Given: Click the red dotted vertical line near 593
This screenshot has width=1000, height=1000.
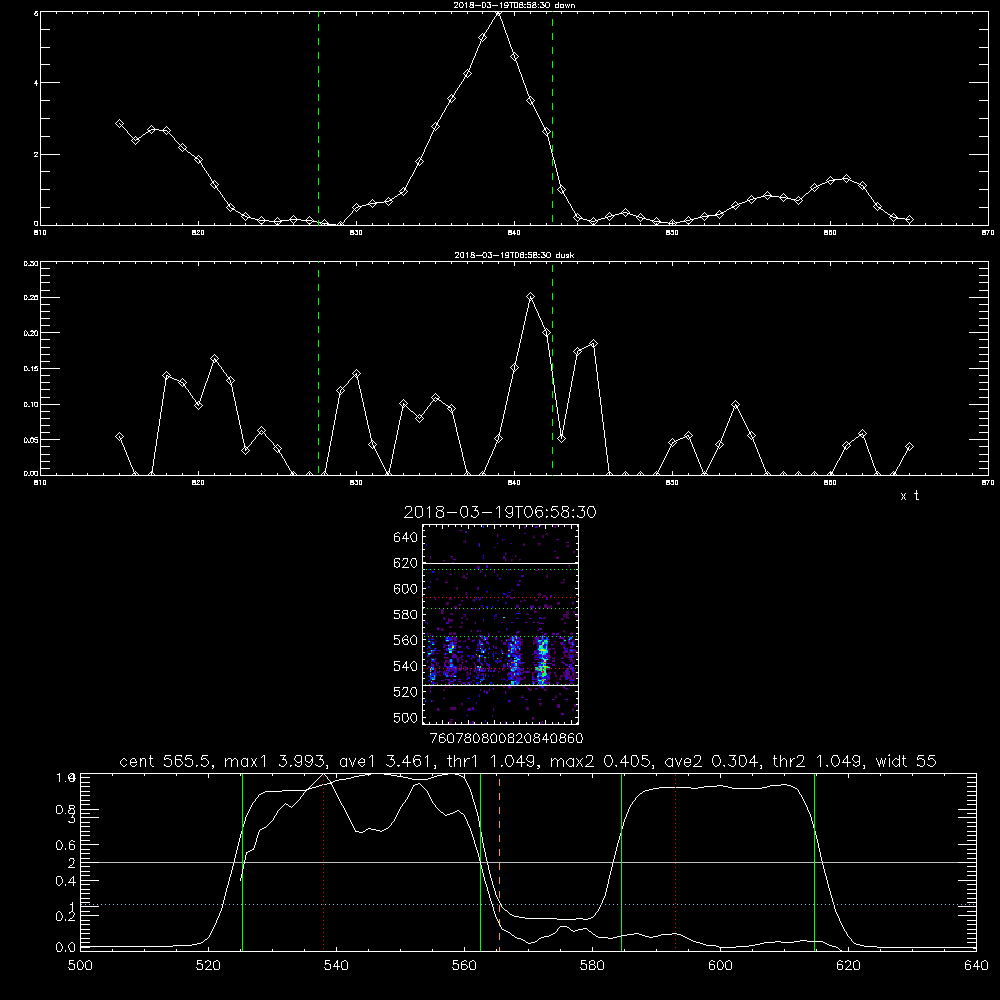Looking at the screenshot, I should click(675, 861).
